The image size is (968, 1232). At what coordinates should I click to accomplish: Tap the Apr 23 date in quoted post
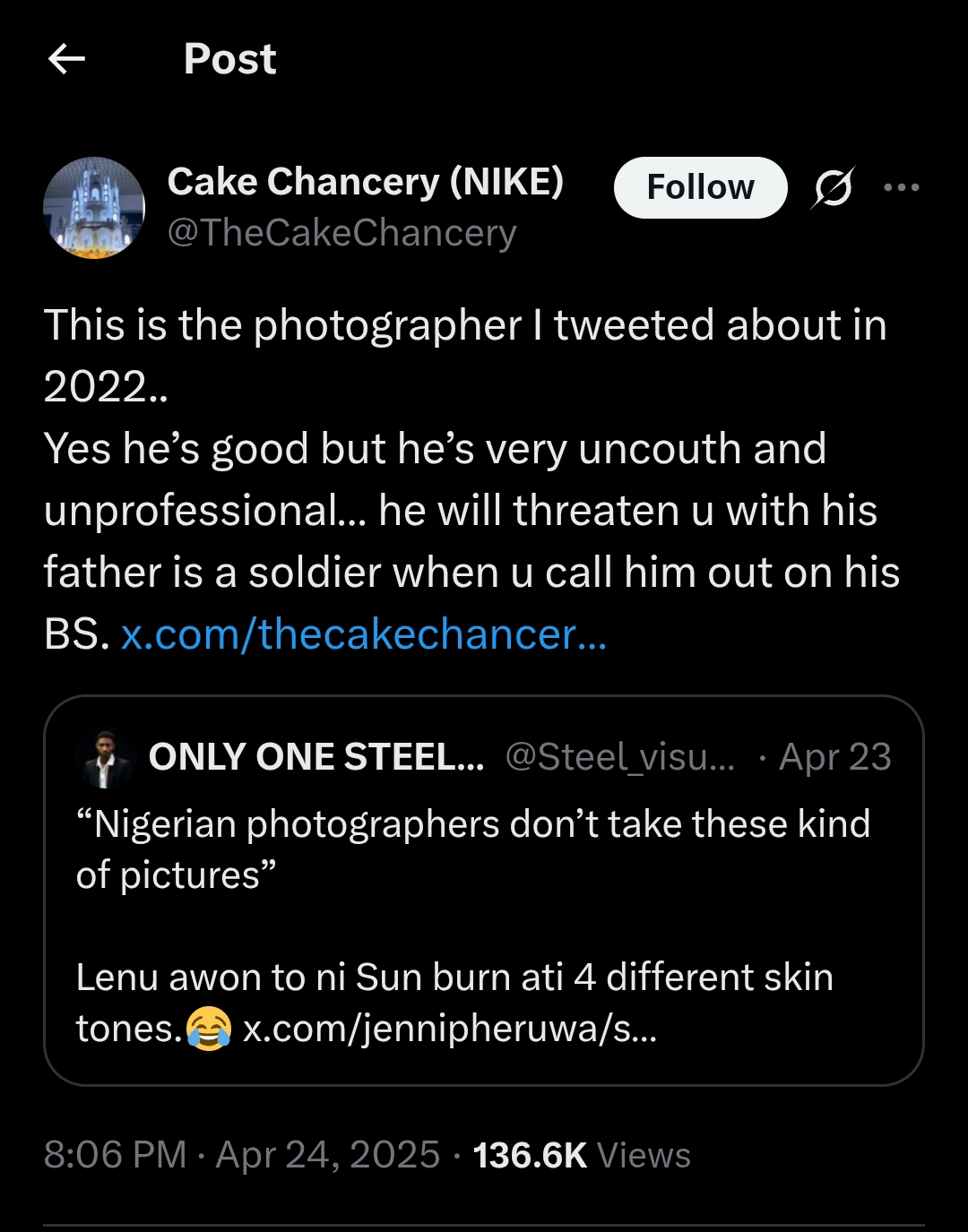834,758
